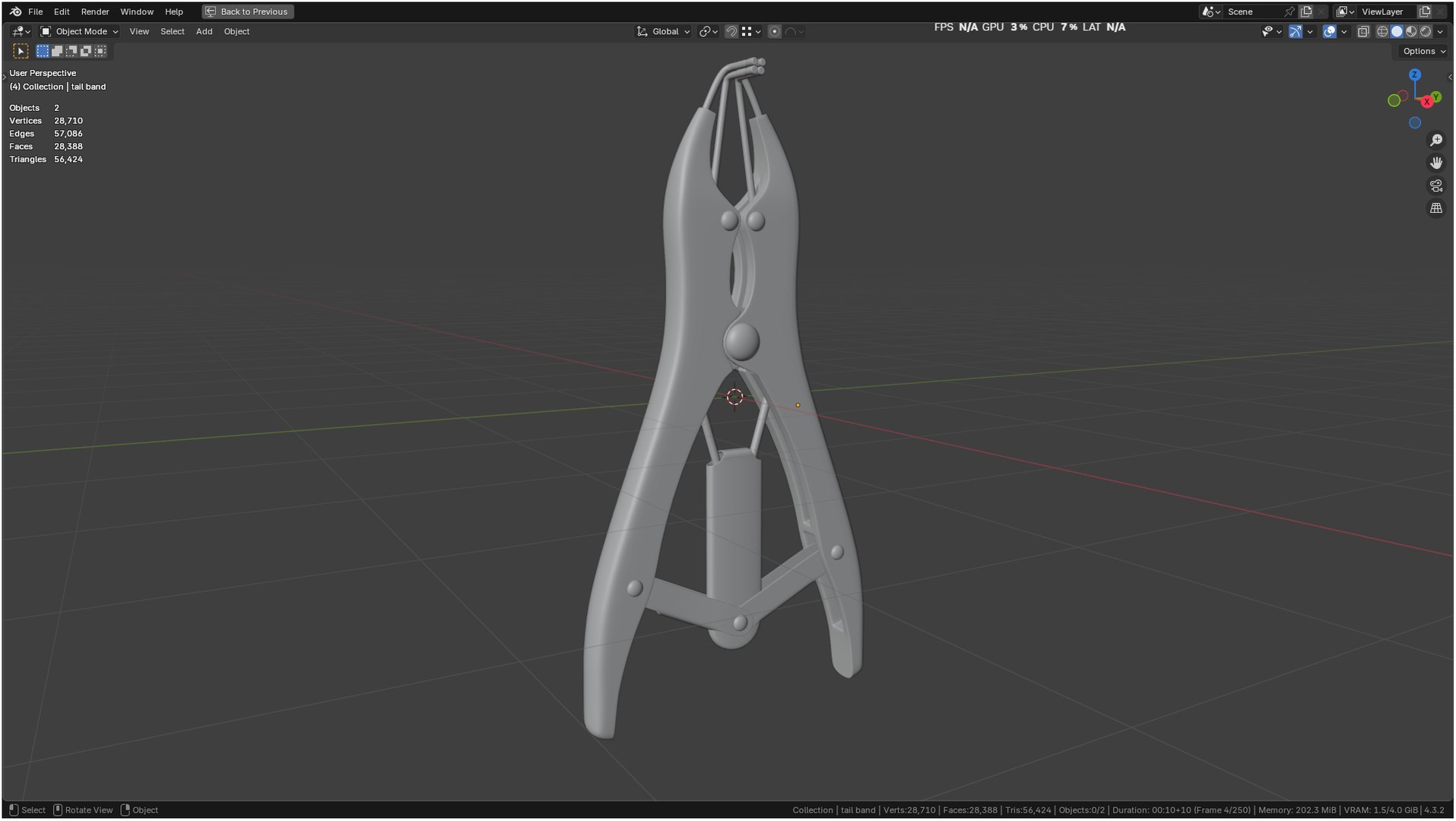Open Global transform orientation dropdown
The image size is (1456, 821).
pyautogui.click(x=663, y=32)
